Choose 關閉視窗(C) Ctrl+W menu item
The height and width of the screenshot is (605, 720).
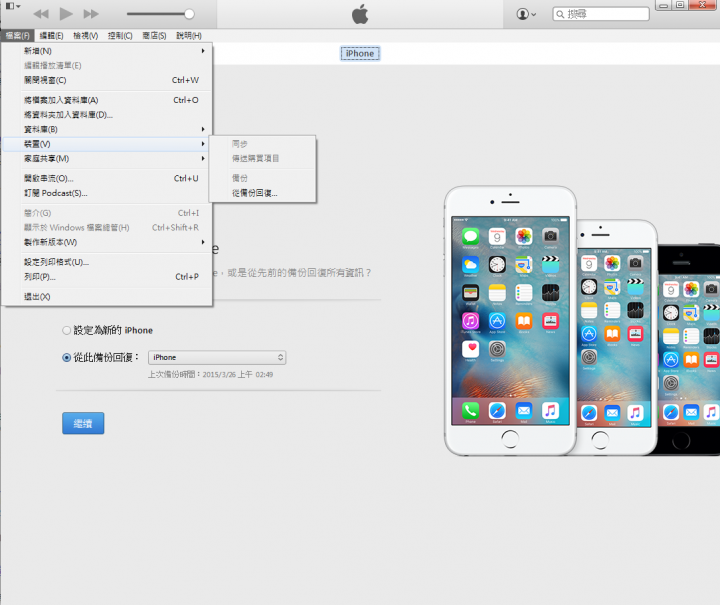(x=107, y=80)
